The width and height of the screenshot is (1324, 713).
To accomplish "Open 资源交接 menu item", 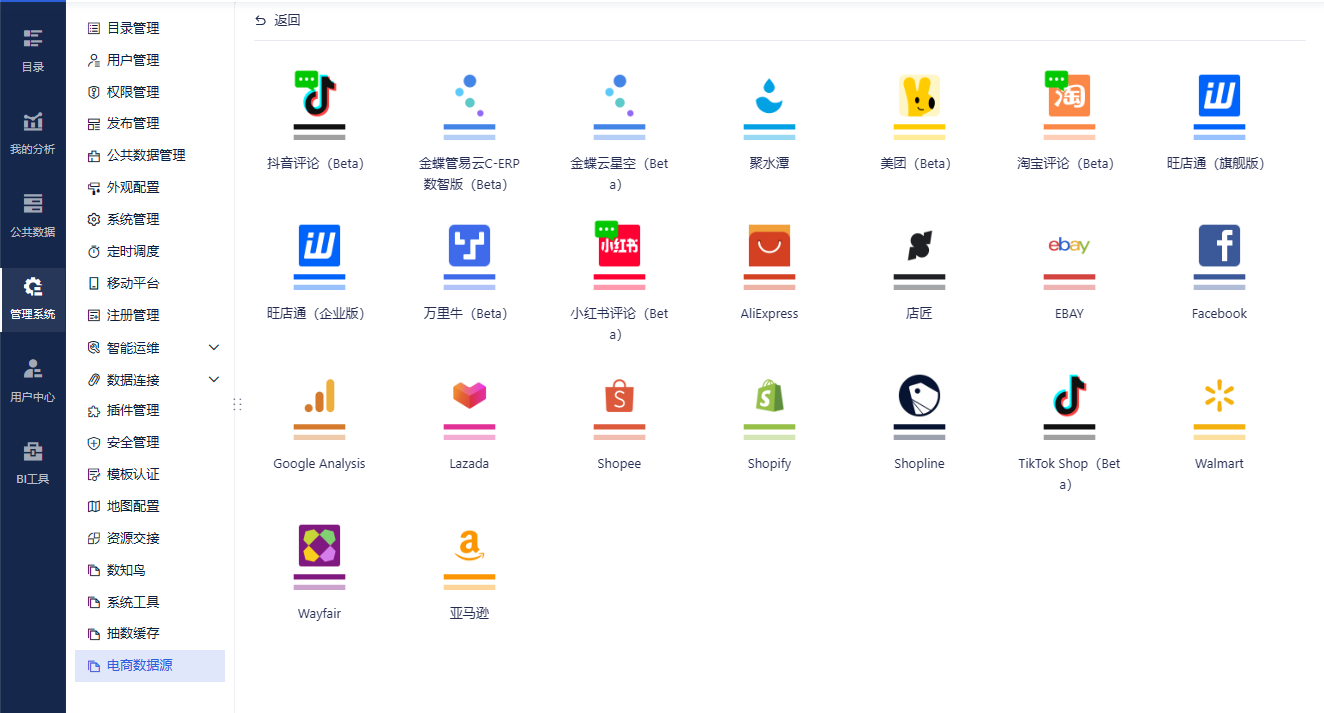I will click(x=150, y=538).
